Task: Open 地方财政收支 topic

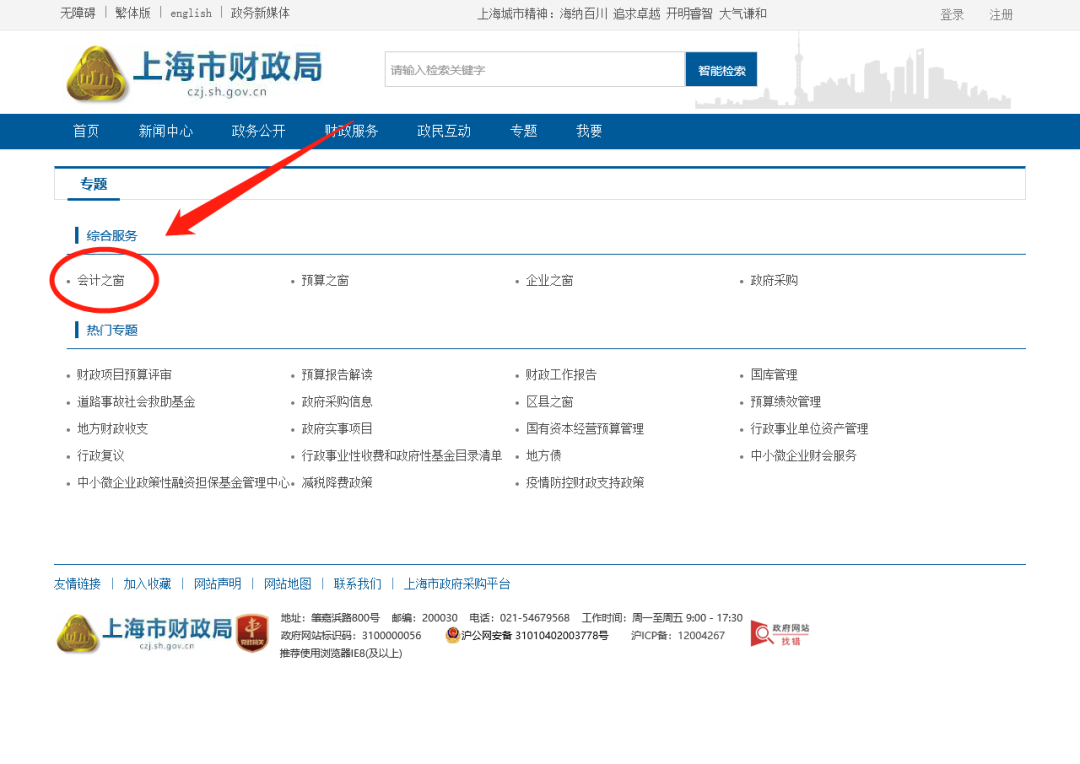Action: [x=112, y=429]
